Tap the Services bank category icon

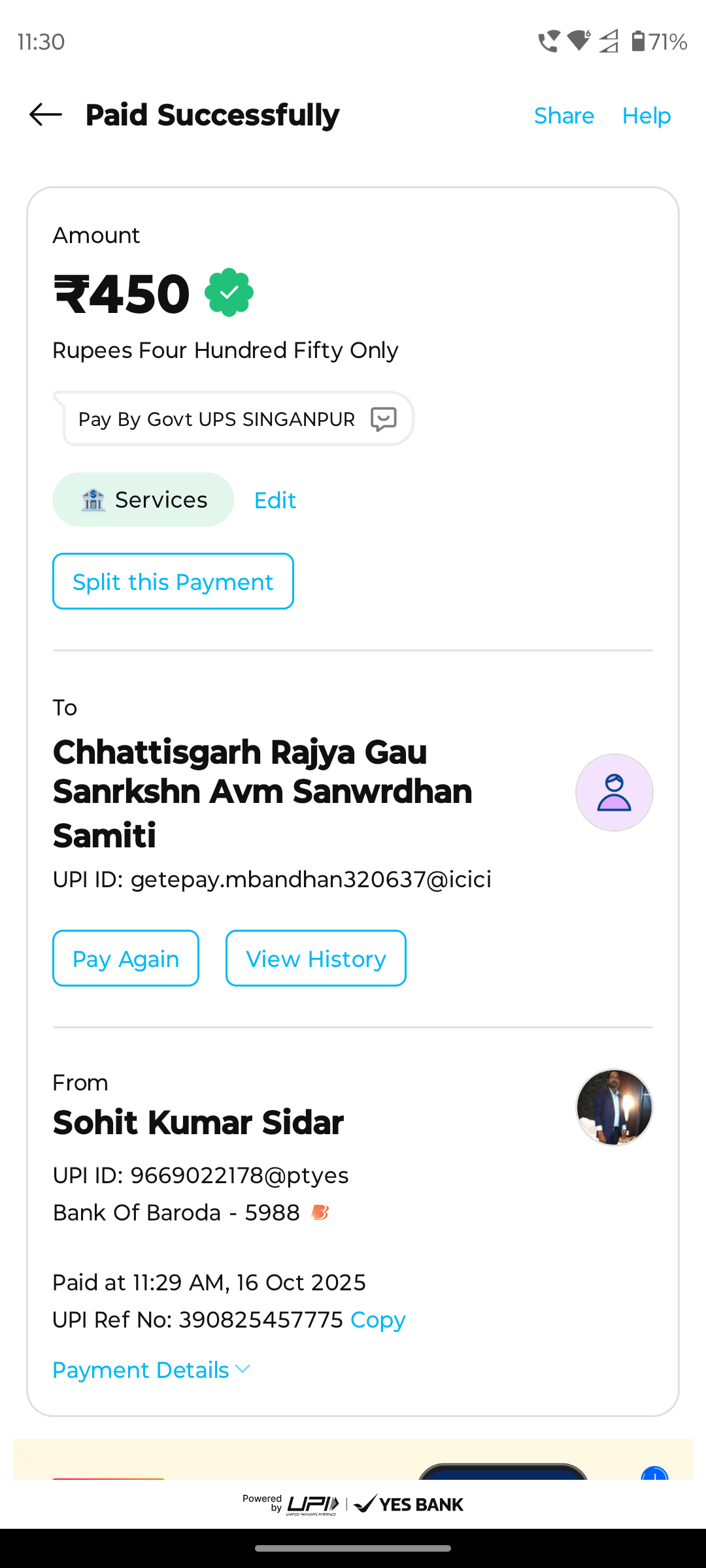(93, 500)
